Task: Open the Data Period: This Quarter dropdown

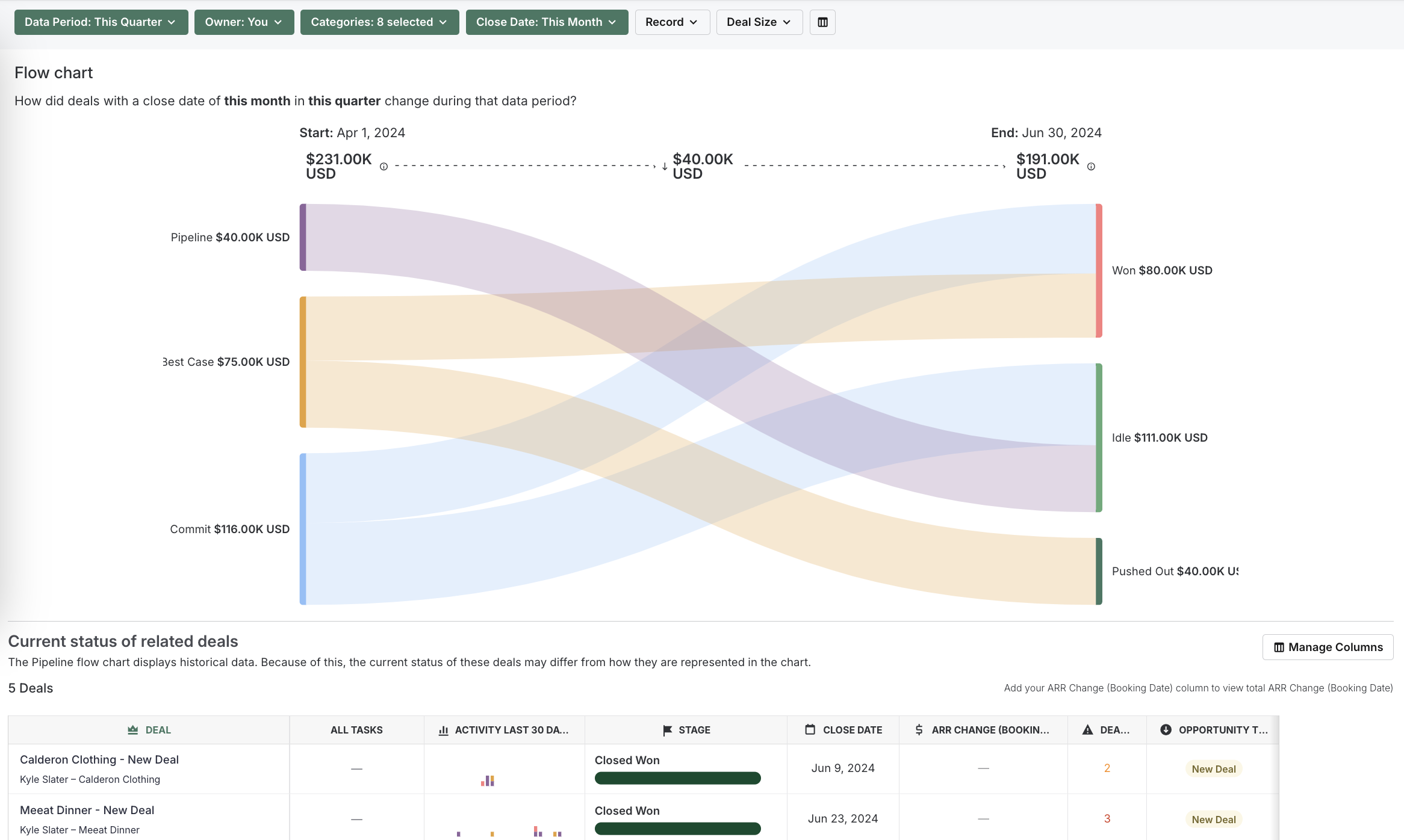Action: (x=101, y=22)
